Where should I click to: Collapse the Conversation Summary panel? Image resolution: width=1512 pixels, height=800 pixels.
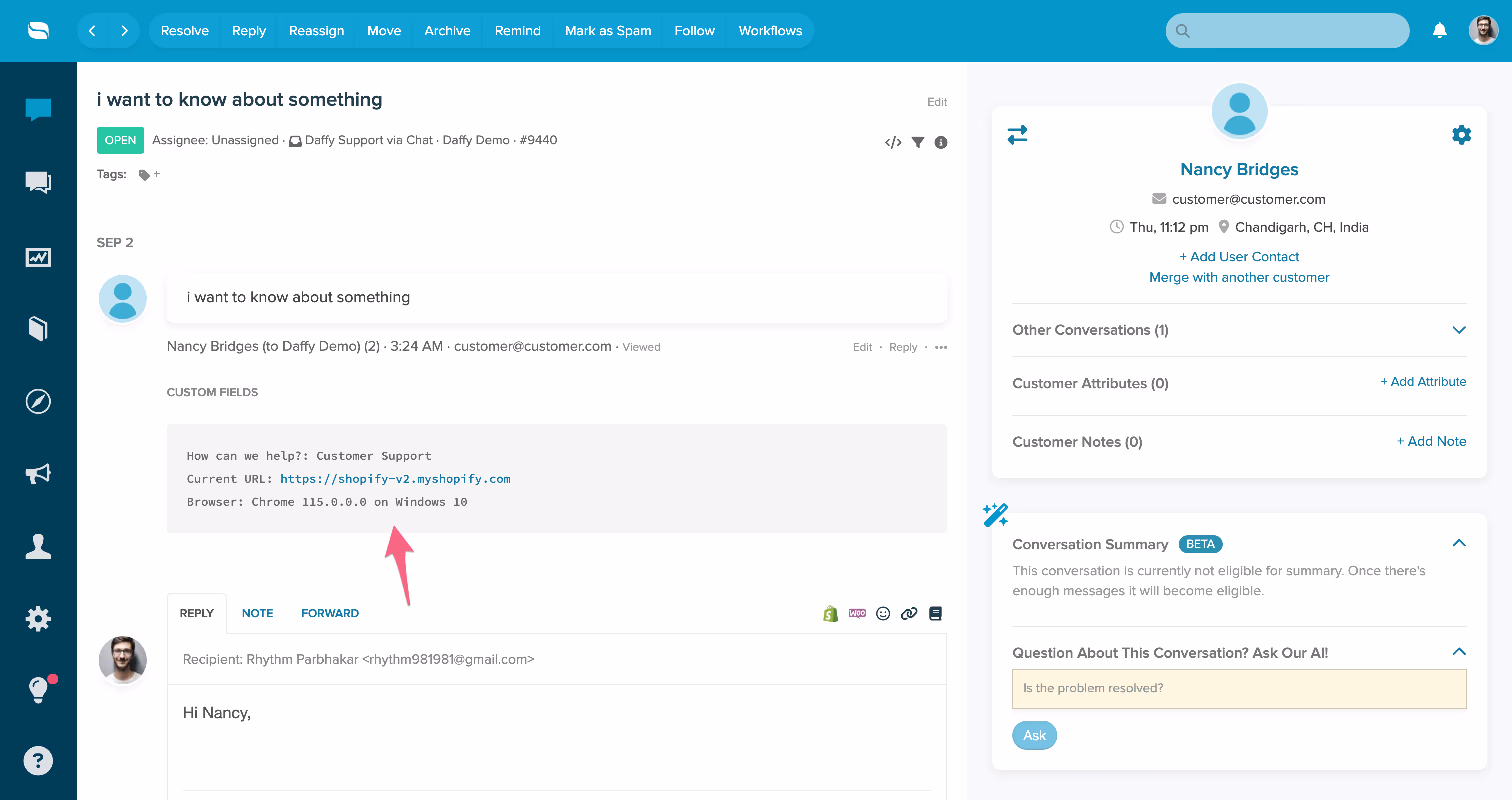pyautogui.click(x=1459, y=544)
